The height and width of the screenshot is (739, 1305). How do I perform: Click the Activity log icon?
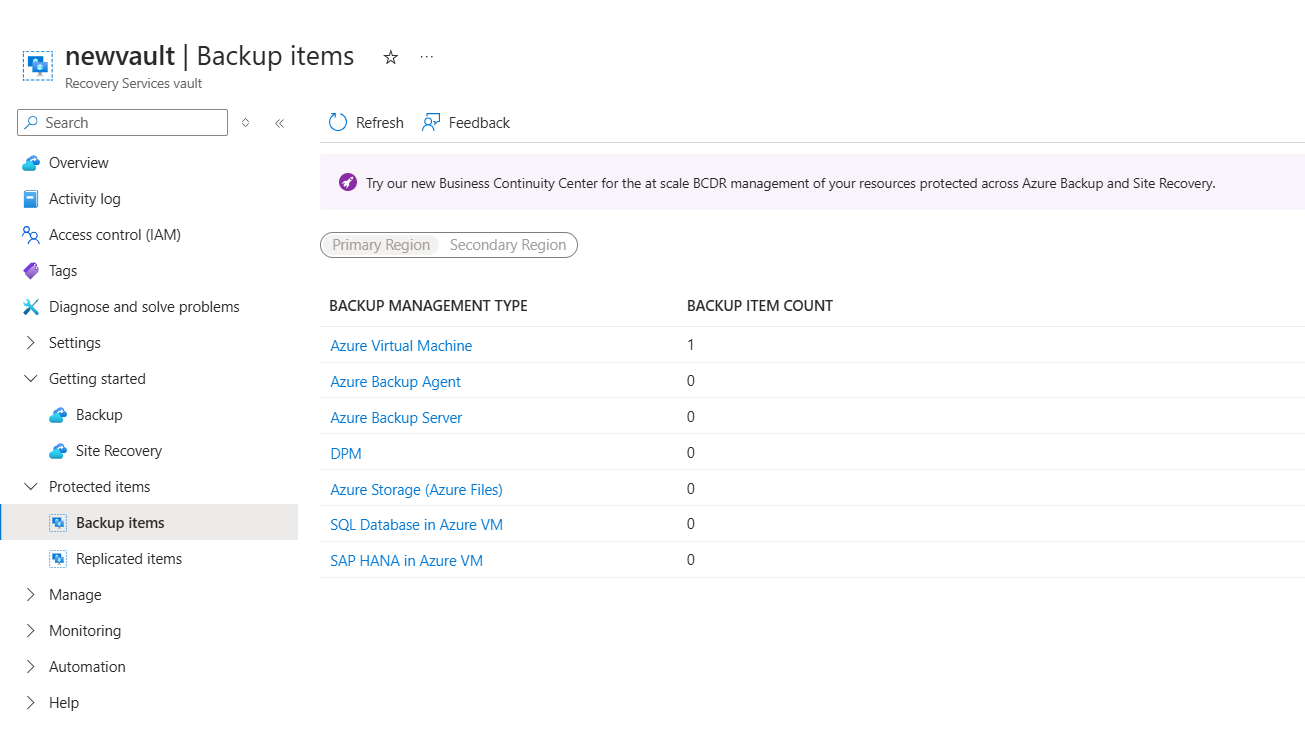(x=31, y=199)
